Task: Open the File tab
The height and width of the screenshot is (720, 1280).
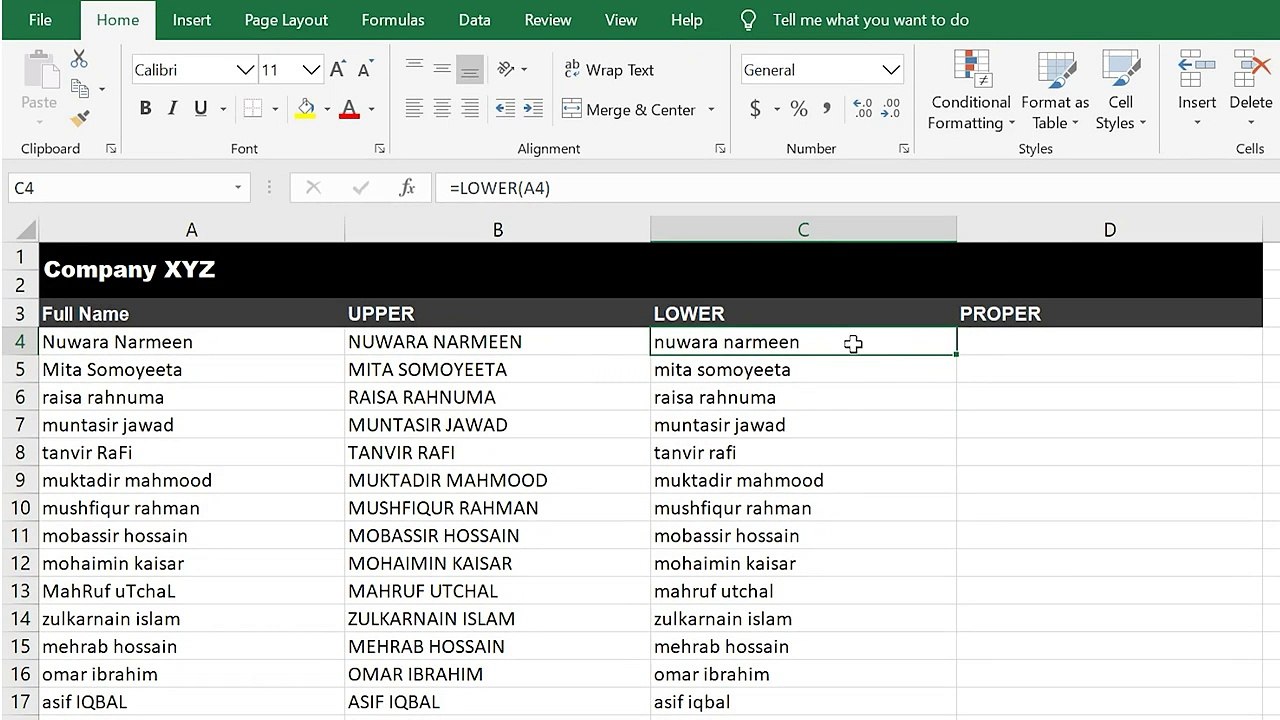Action: point(40,20)
